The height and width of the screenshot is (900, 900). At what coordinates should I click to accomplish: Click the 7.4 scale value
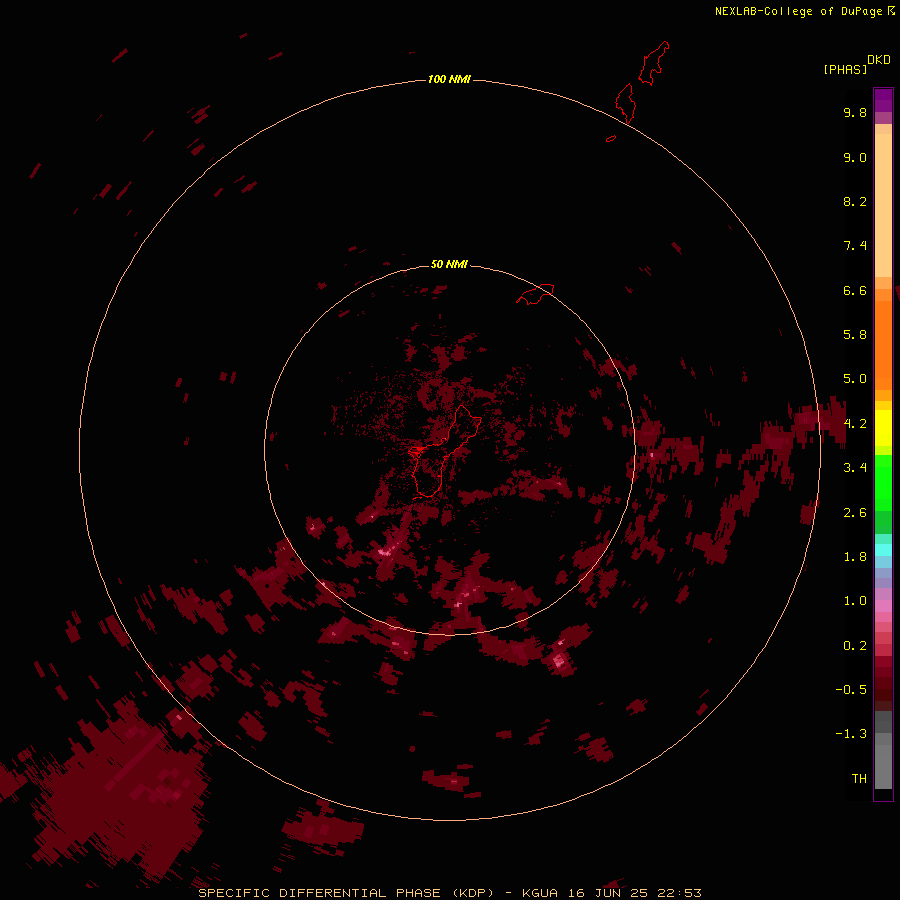point(855,246)
